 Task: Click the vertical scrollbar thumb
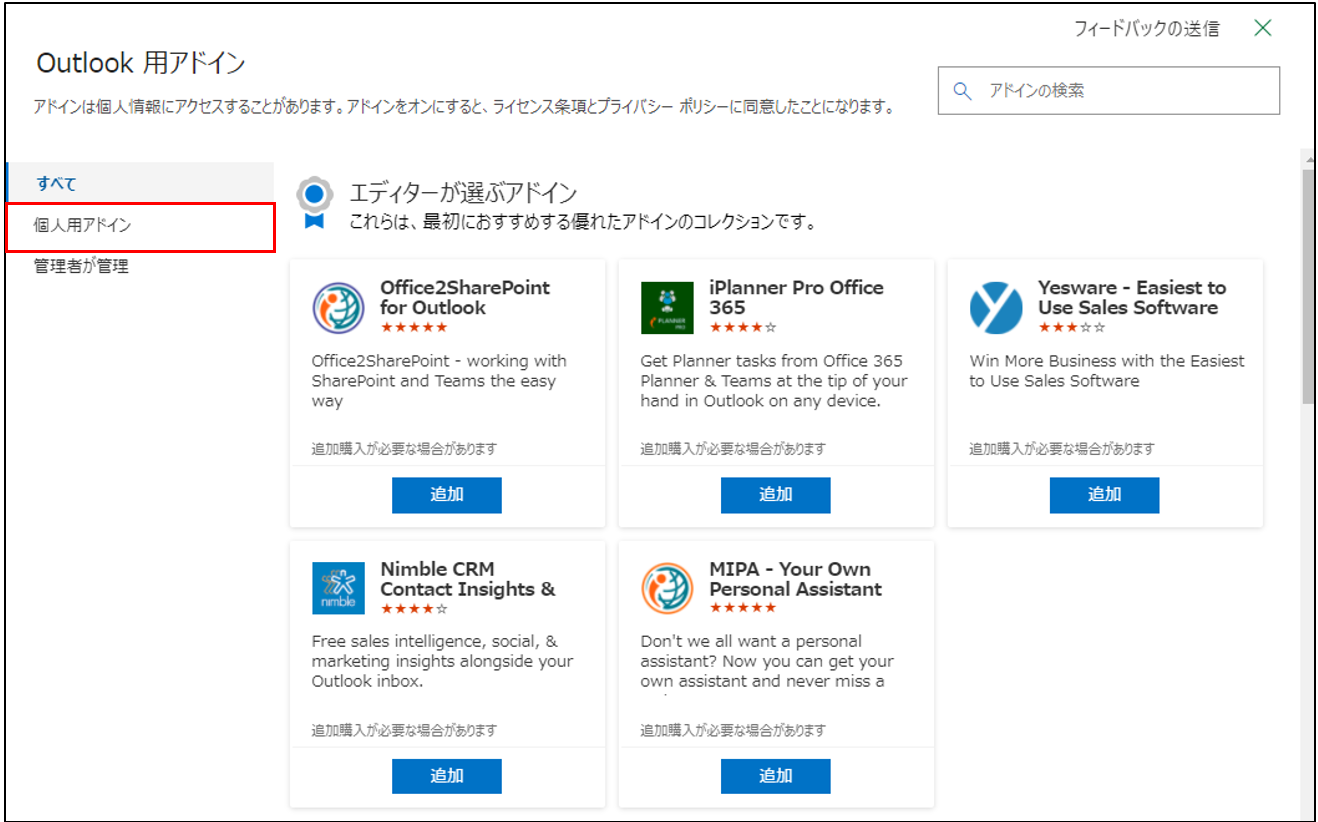point(1308,286)
